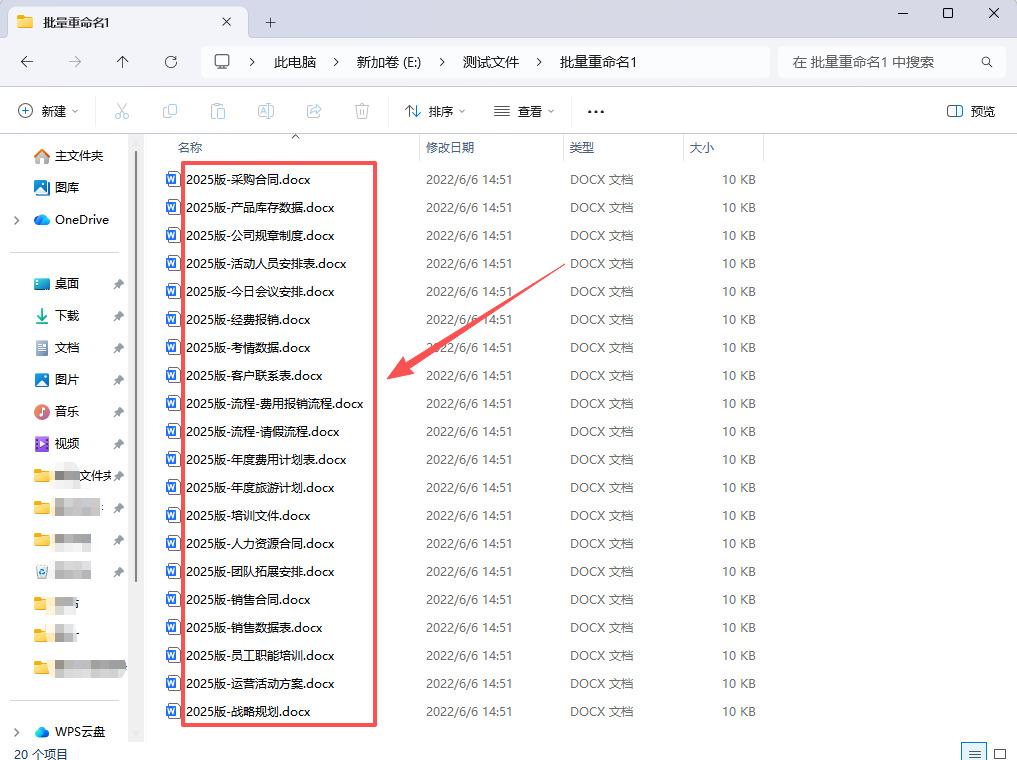The image size is (1017, 760).
Task: Go back with the left arrow
Action: pyautogui.click(x=27, y=62)
